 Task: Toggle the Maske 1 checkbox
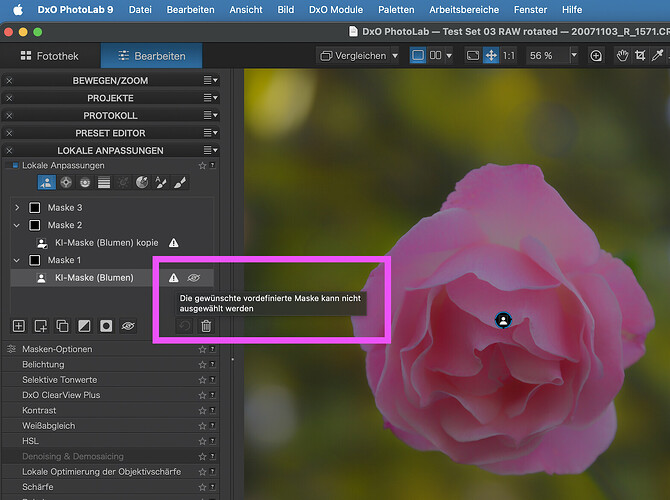coord(34,260)
